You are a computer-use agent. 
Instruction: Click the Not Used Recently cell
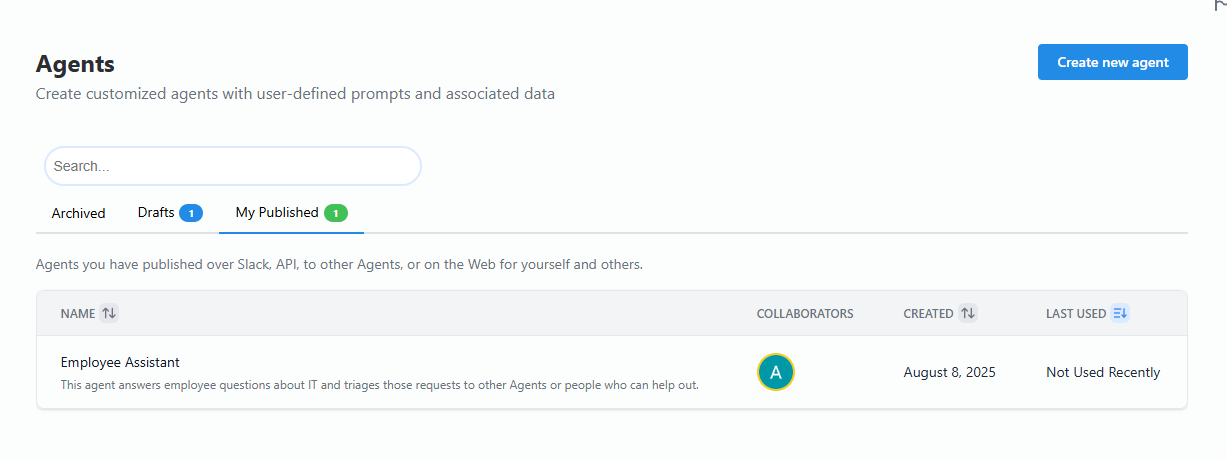coord(1103,372)
